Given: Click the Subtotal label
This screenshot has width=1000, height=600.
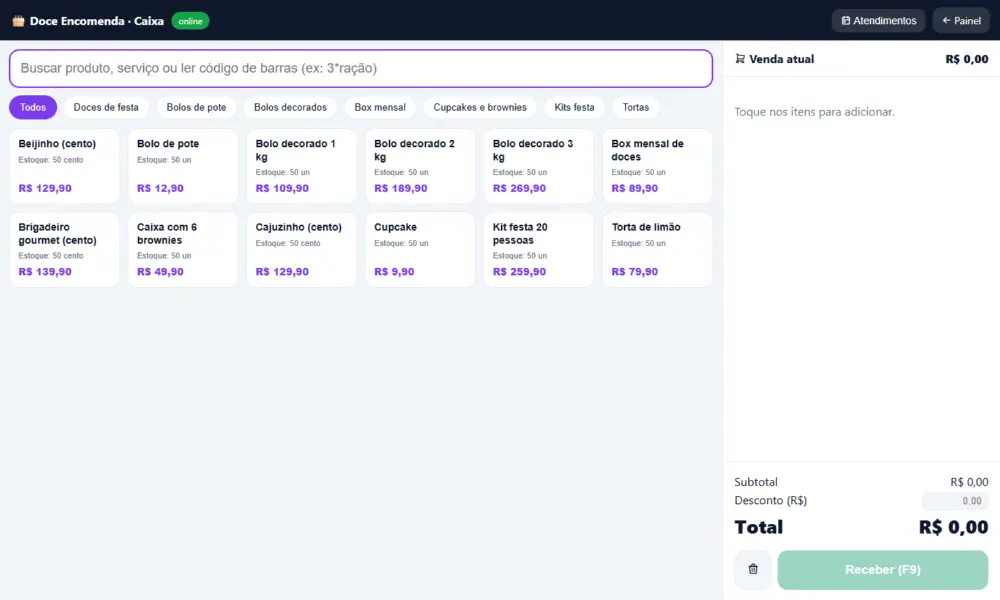Looking at the screenshot, I should pyautogui.click(x=756, y=482).
